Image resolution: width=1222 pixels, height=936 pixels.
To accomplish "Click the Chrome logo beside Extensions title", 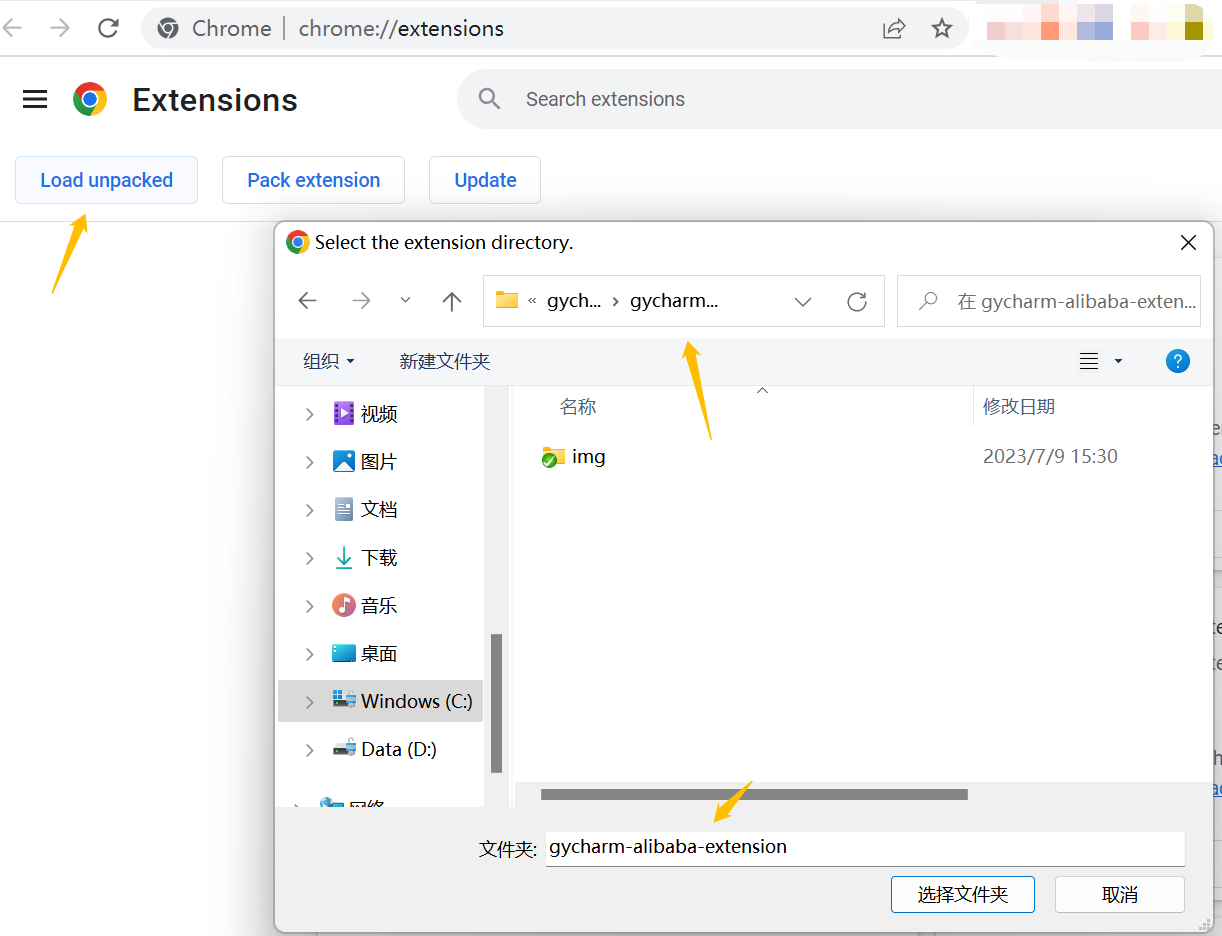I will click(x=90, y=99).
